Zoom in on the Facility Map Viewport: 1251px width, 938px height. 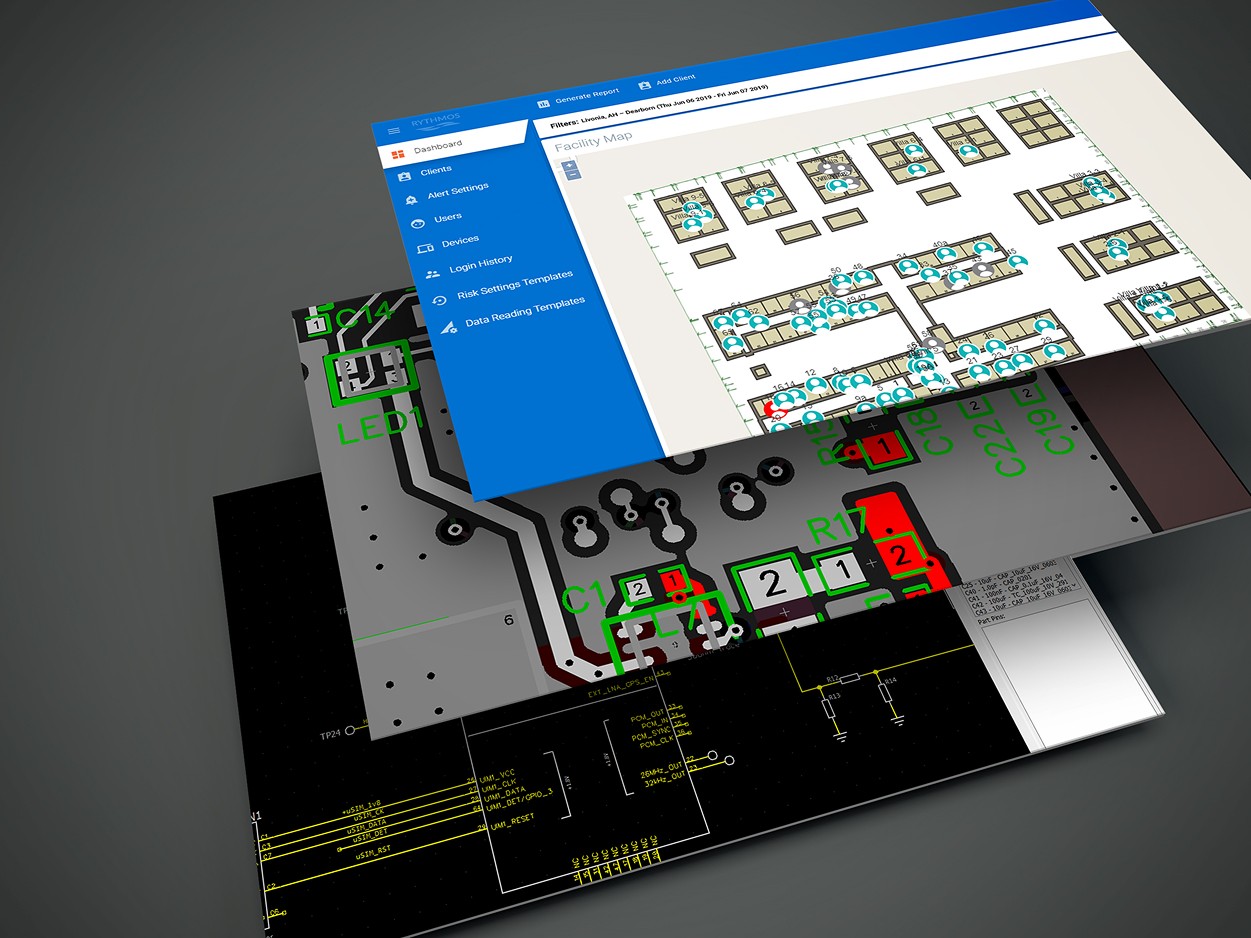tap(569, 166)
